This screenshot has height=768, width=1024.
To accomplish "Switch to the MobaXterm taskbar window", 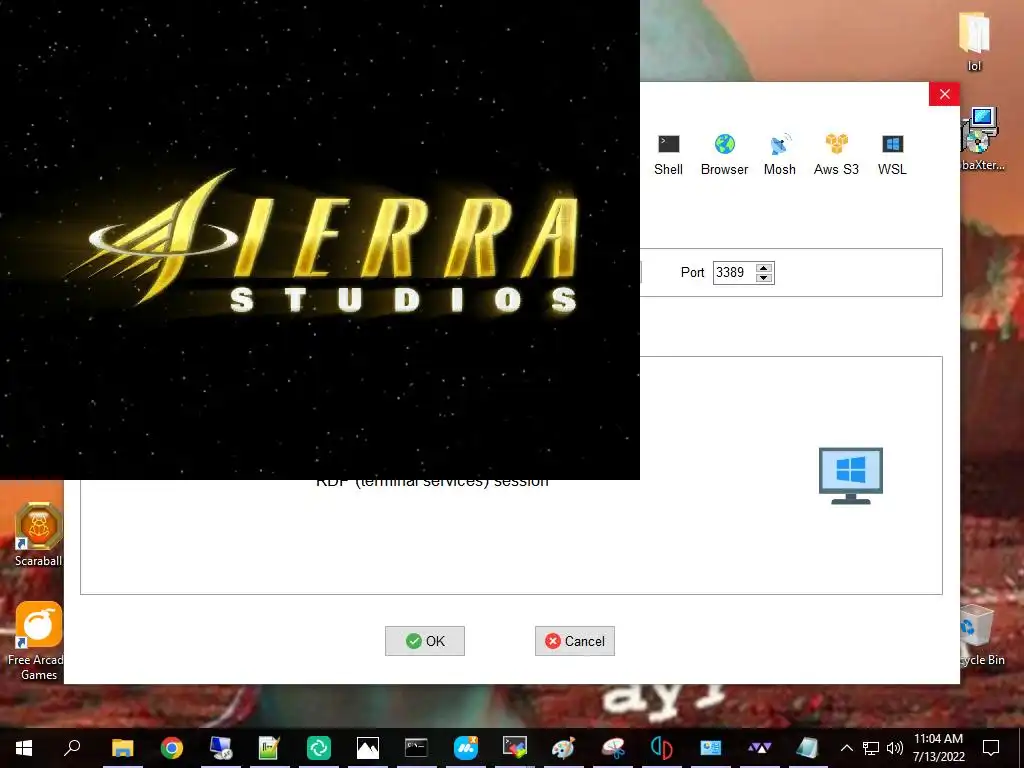I will [515, 748].
